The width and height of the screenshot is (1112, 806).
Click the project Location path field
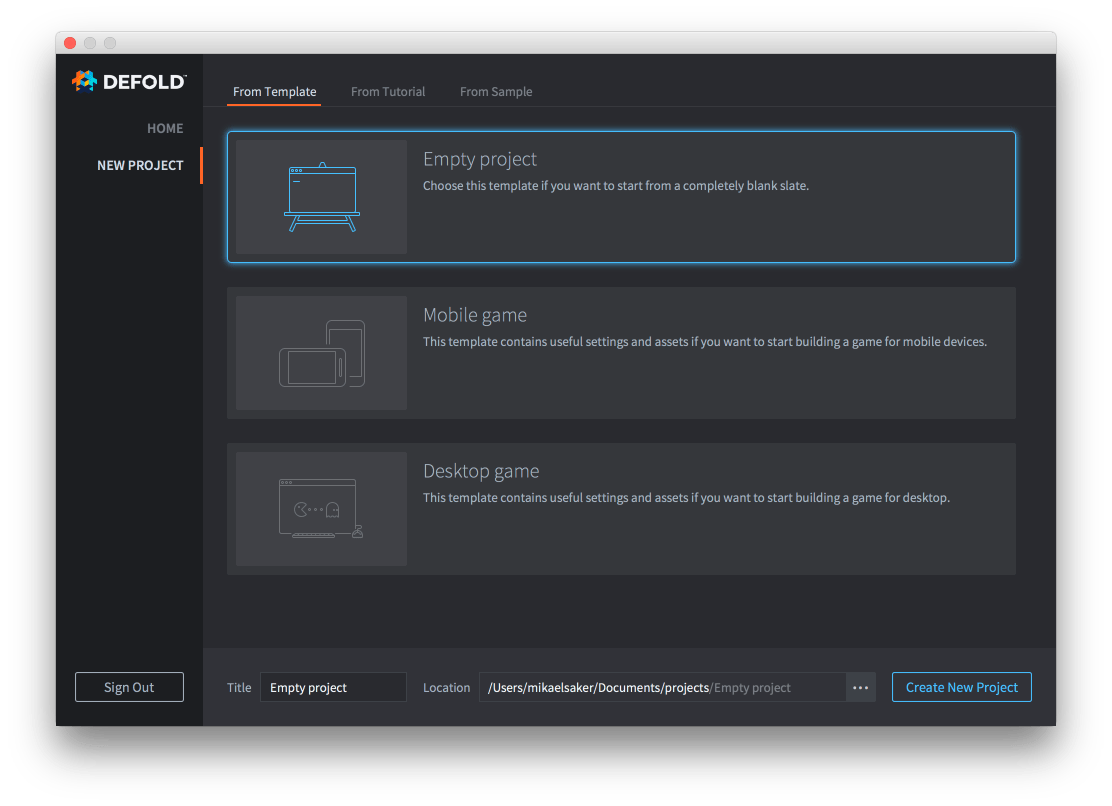tap(660, 687)
